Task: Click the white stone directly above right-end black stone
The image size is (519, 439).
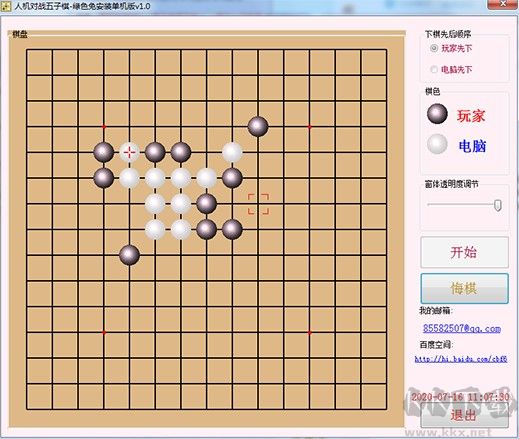Action: click(232, 152)
